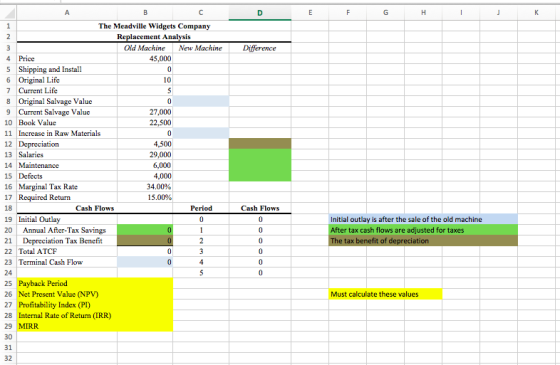Screen dimensions: 560x365
Task: Click the green Annual After-Tax Savings value cell
Action: [x=145, y=230]
